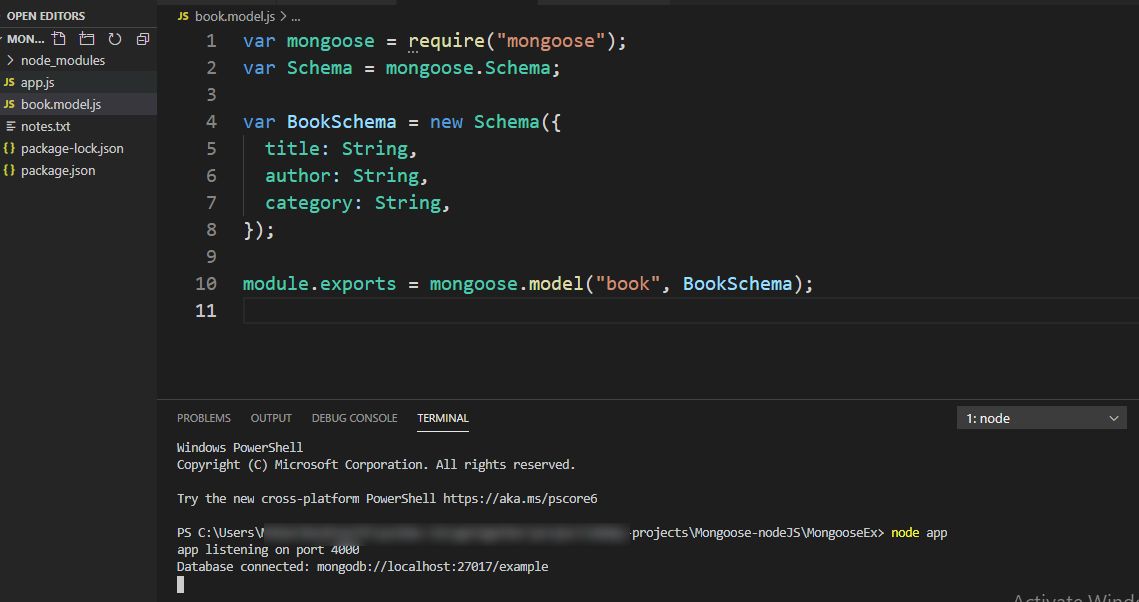This screenshot has height=602, width=1139.
Task: Select the breadcrumb ellipsis after book.model.js
Action: [294, 16]
